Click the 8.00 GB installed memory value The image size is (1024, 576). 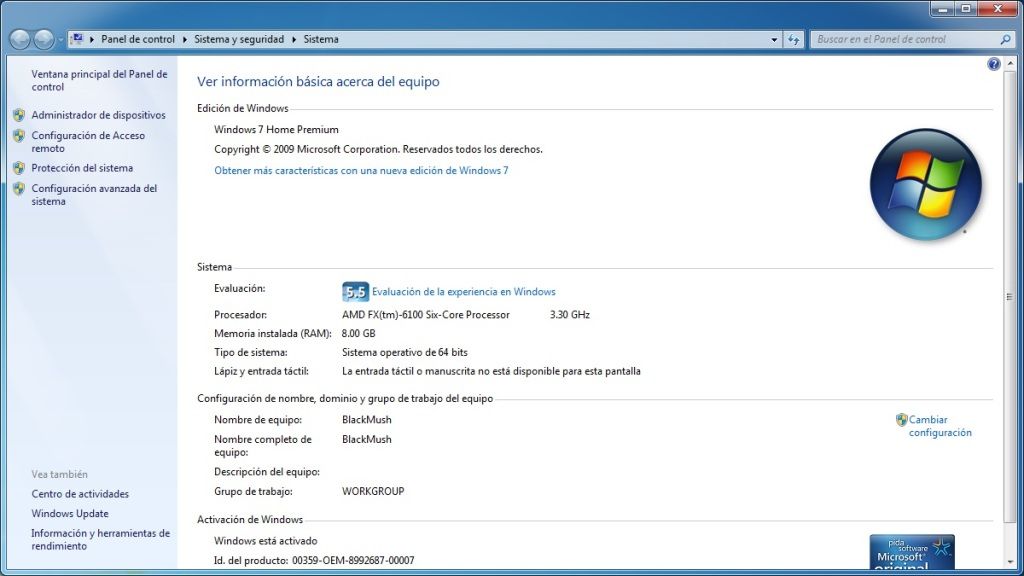(x=359, y=333)
